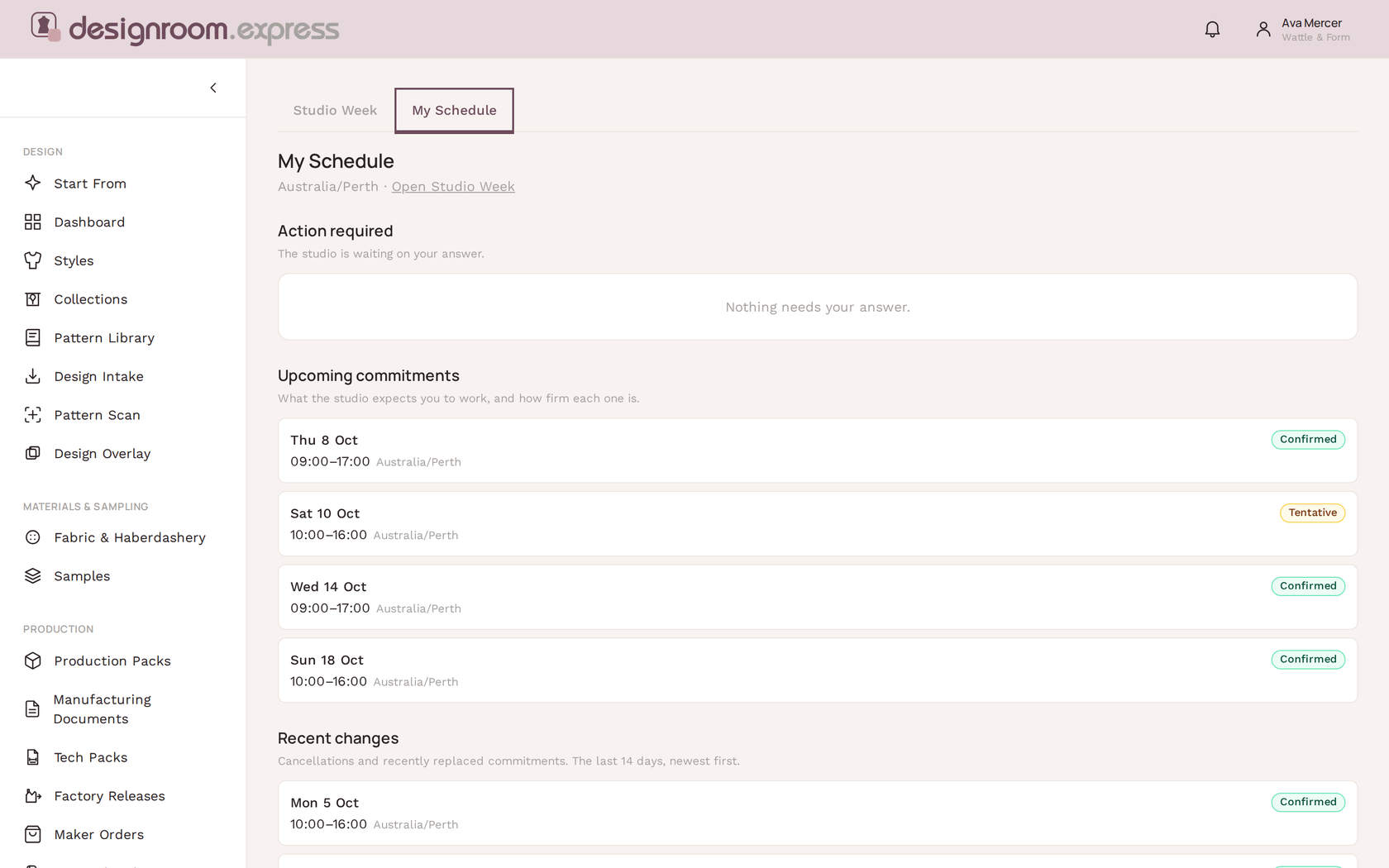This screenshot has height=868, width=1389.
Task: Click the Design Intake download icon
Action: tap(33, 376)
